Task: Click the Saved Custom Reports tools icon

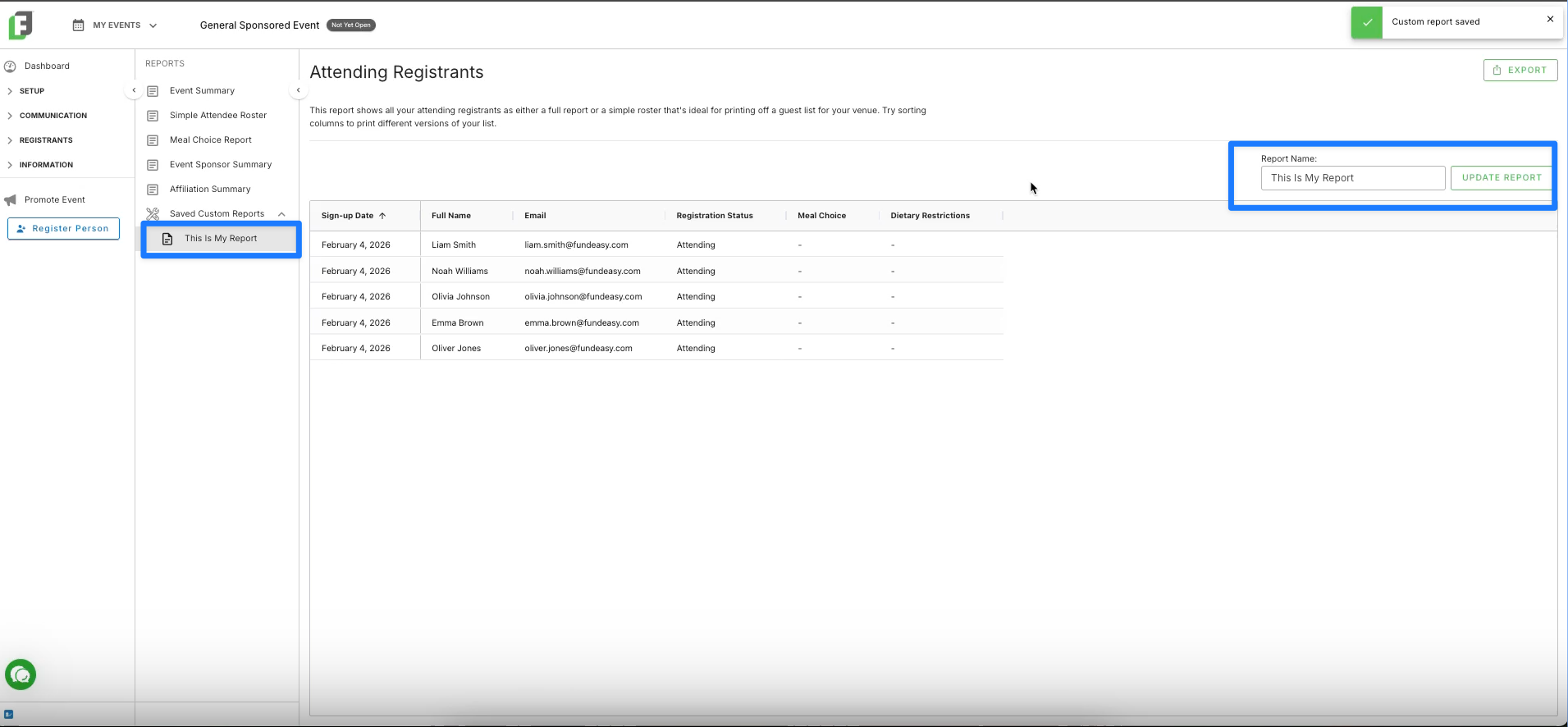Action: [153, 214]
